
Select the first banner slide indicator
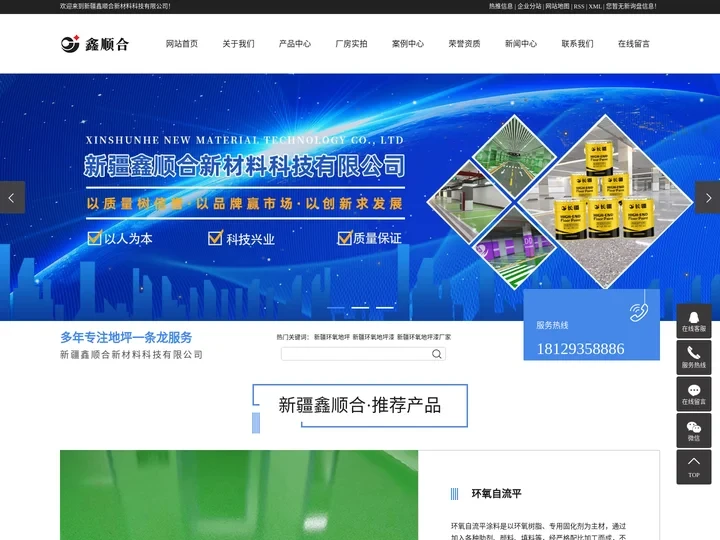336,308
